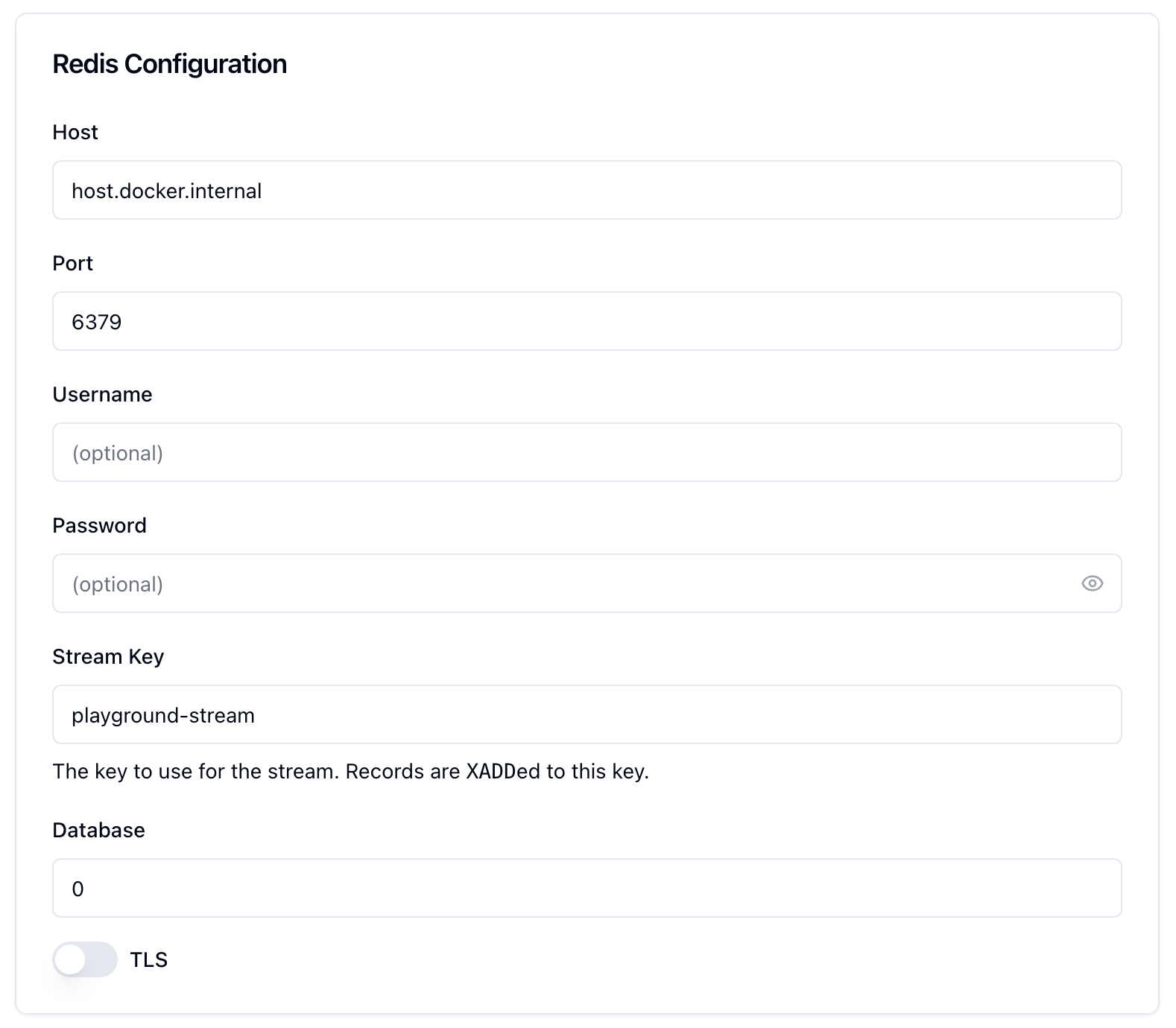Click the Redis Configuration heading
This screenshot has width=1176, height=1028.
pos(169,64)
